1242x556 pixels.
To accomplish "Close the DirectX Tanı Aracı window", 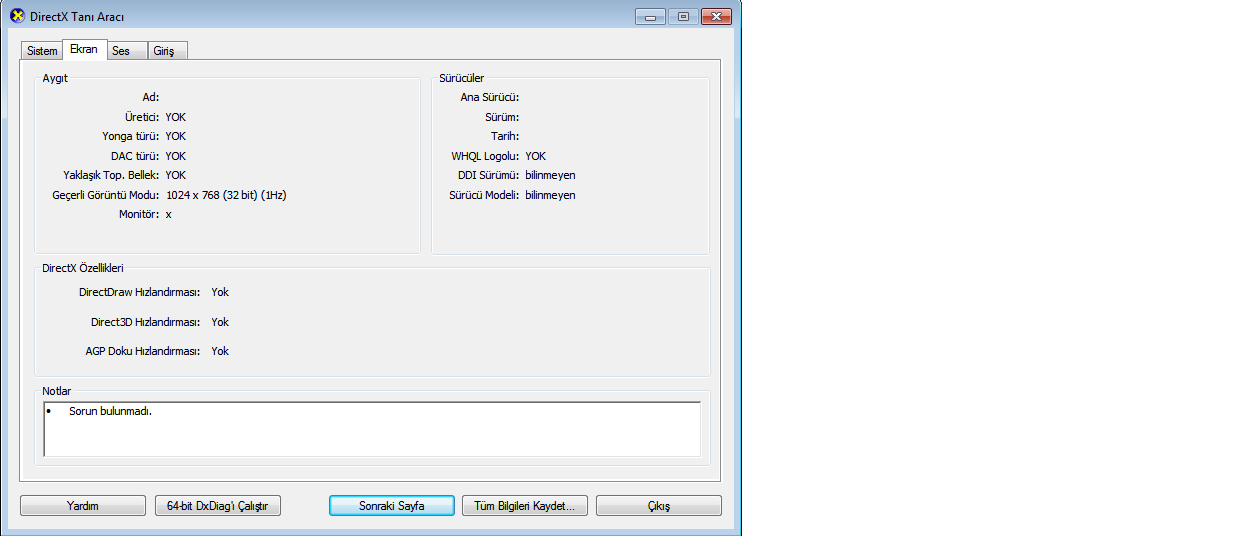I will [716, 16].
